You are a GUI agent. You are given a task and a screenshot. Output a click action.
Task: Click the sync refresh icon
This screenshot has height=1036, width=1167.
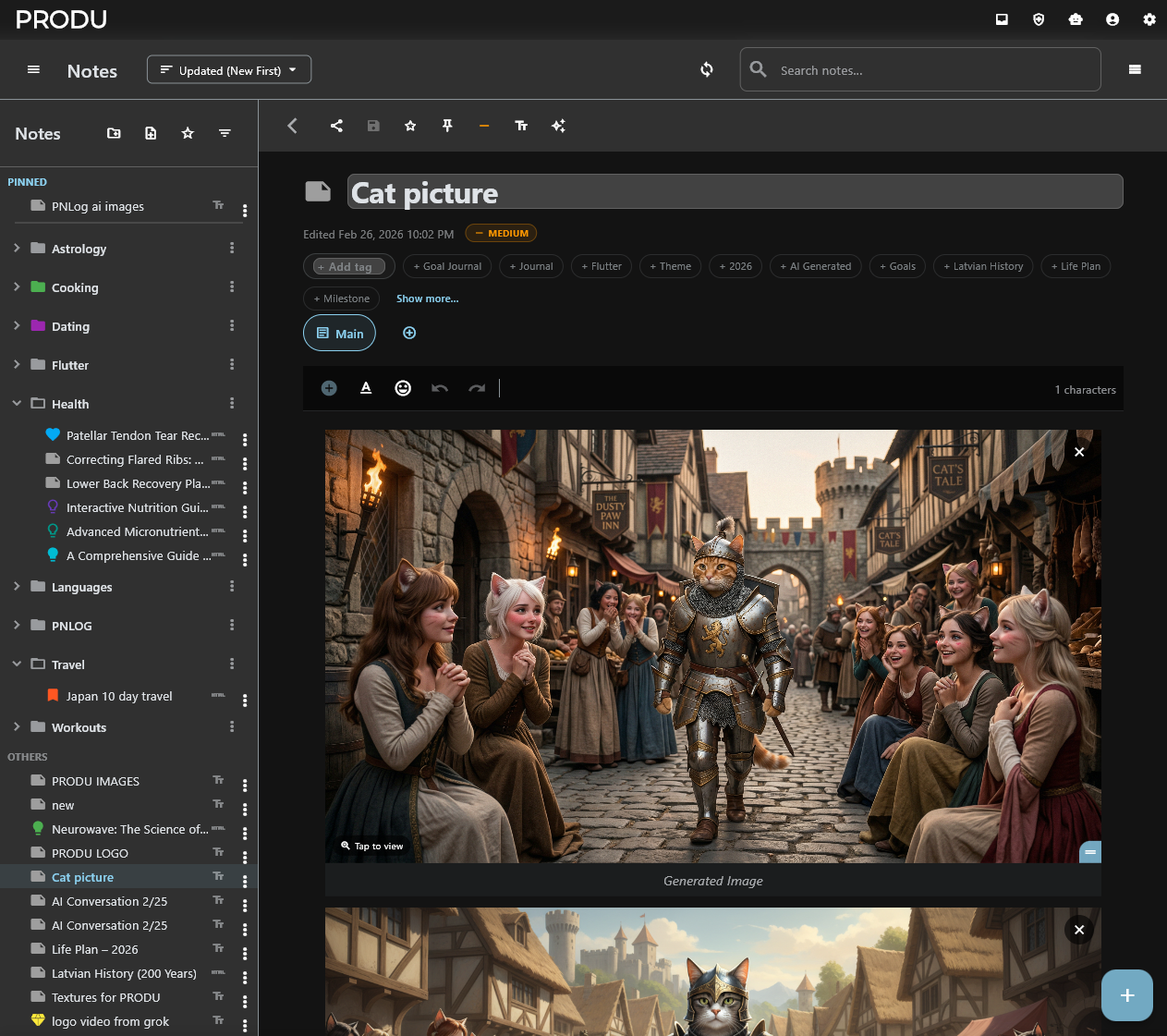click(707, 69)
